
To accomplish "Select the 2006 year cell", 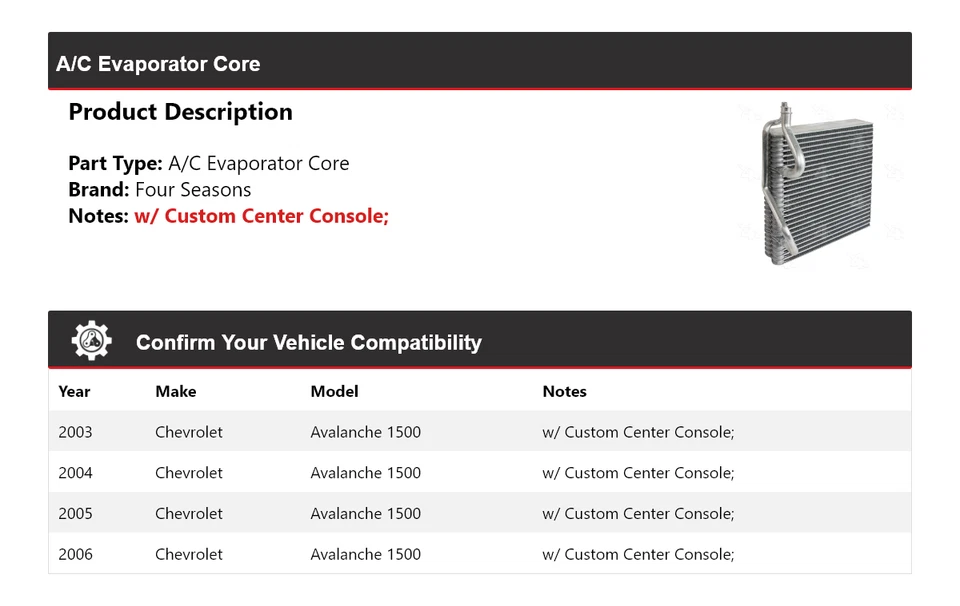I will pyautogui.click(x=75, y=554).
